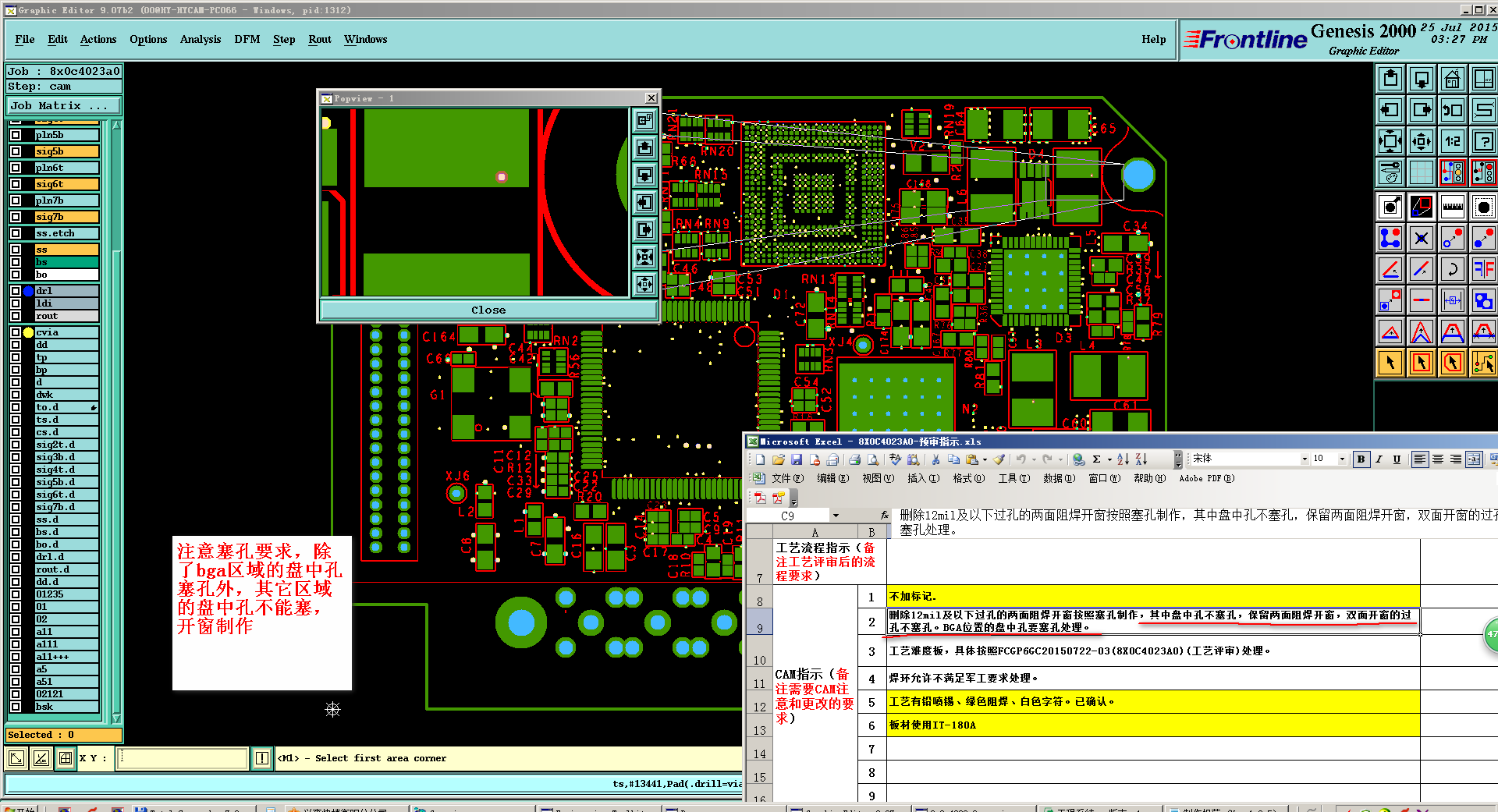The width and height of the screenshot is (1498, 812).
Task: Click the Excel Save disk icon
Action: click(x=797, y=459)
